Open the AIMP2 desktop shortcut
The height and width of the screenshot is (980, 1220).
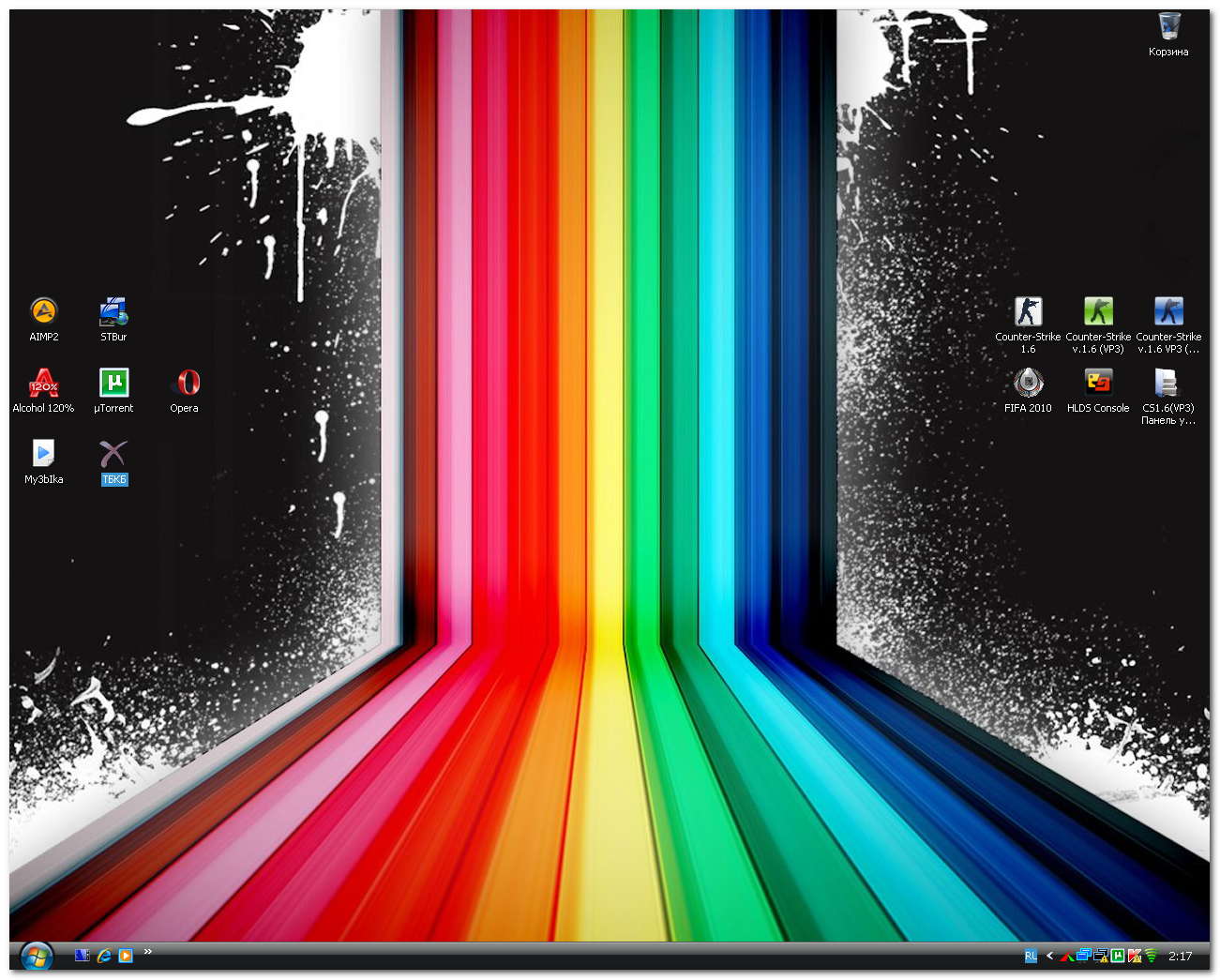(43, 311)
